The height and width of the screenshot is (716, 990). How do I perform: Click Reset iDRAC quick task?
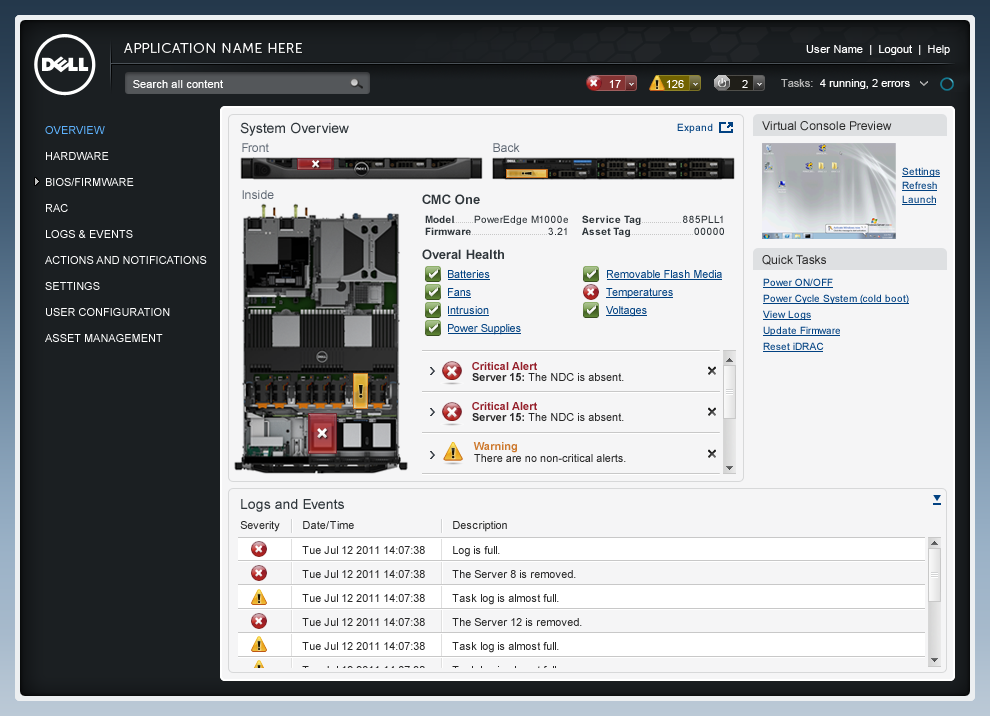(792, 347)
